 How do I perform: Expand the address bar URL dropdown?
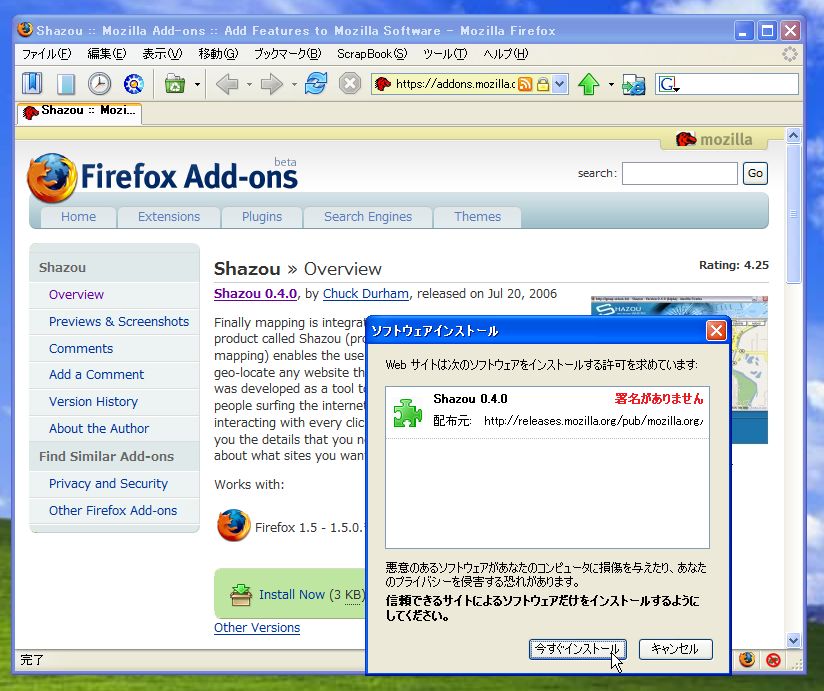click(560, 84)
